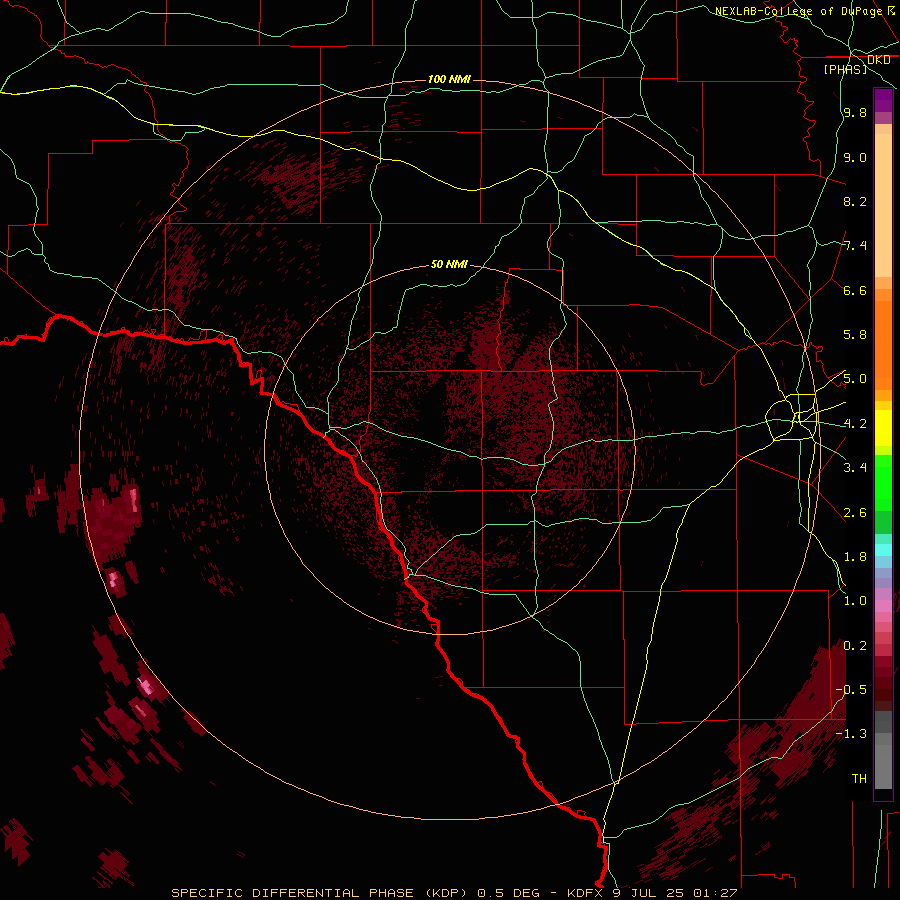Image resolution: width=900 pixels, height=900 pixels.
Task: Click the 50 NMI range ring label
Action: pyautogui.click(x=449, y=264)
